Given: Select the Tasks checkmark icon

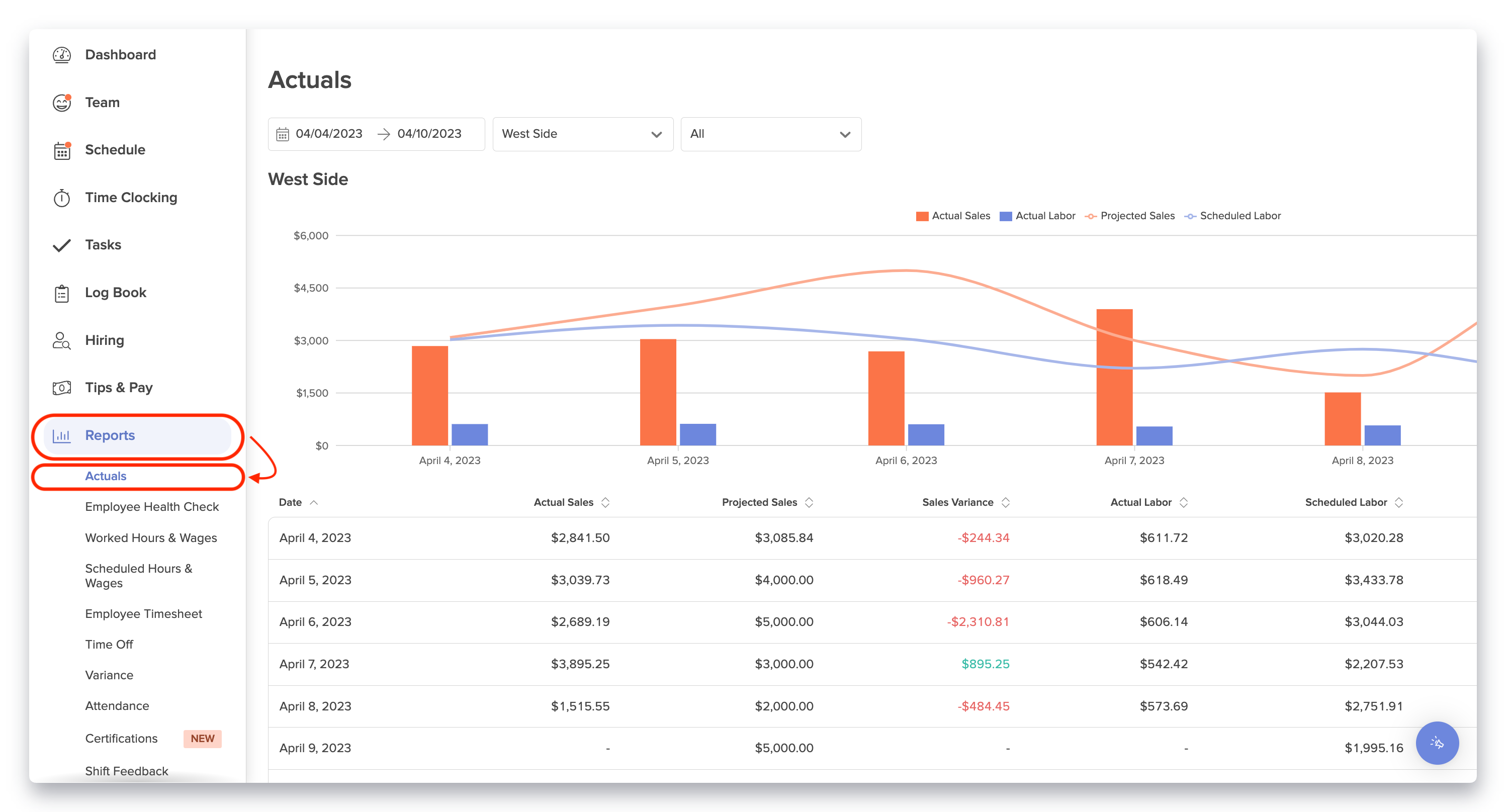Looking at the screenshot, I should [x=61, y=245].
